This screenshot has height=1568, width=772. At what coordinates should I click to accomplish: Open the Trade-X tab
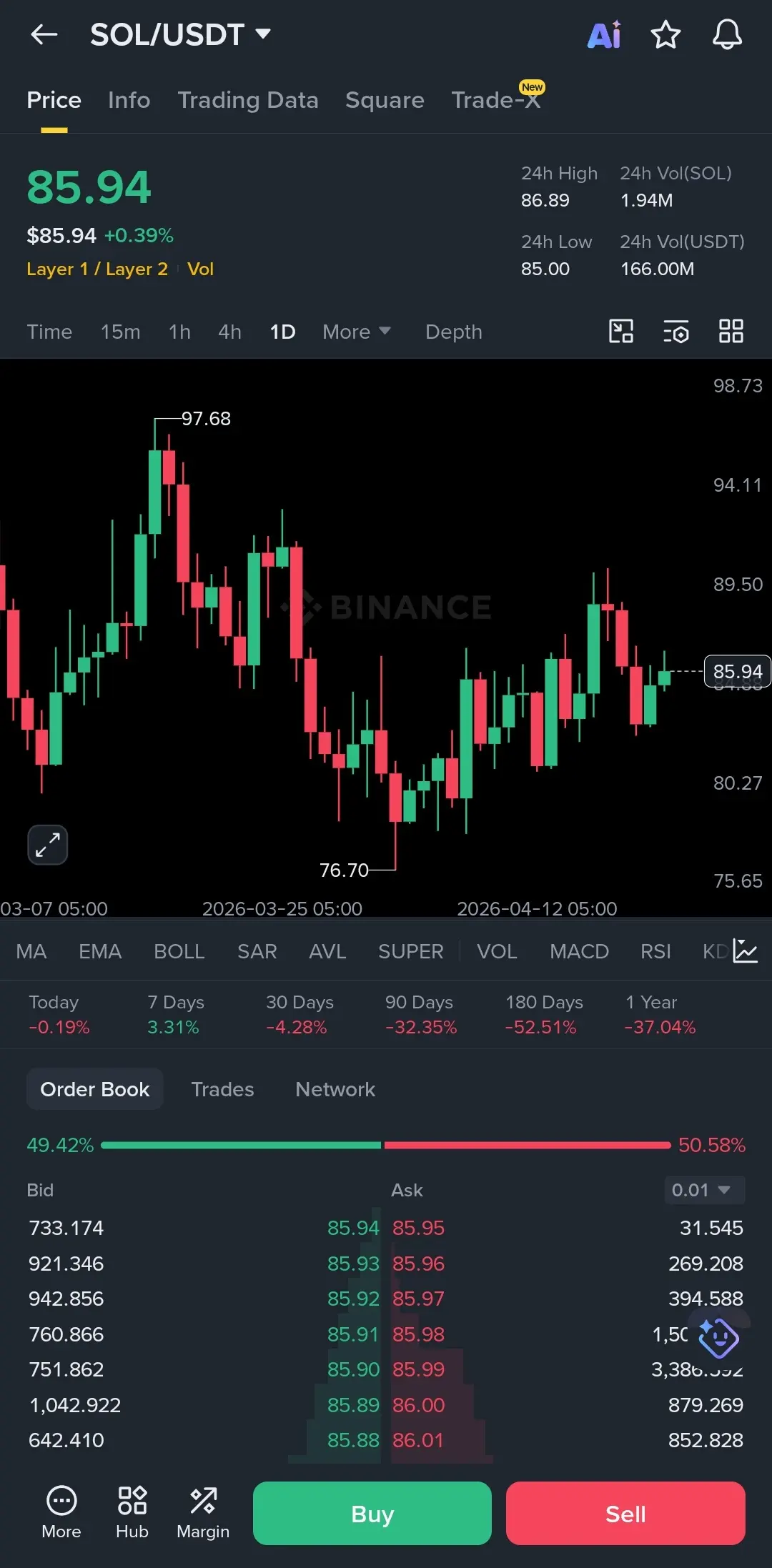tap(496, 100)
